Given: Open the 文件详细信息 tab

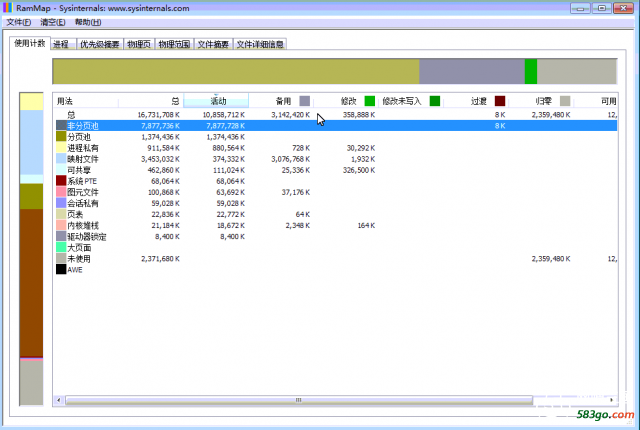Looking at the screenshot, I should coord(260,44).
